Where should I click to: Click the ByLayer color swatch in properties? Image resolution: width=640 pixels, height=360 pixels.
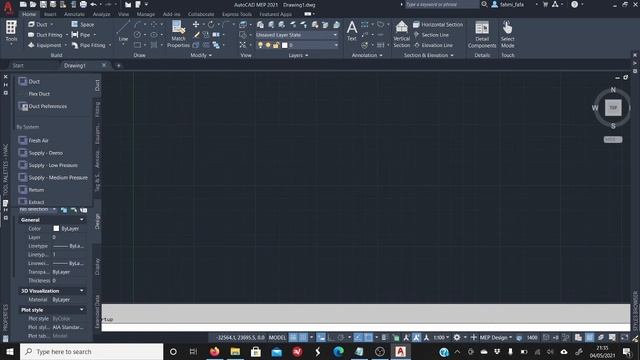(x=56, y=229)
